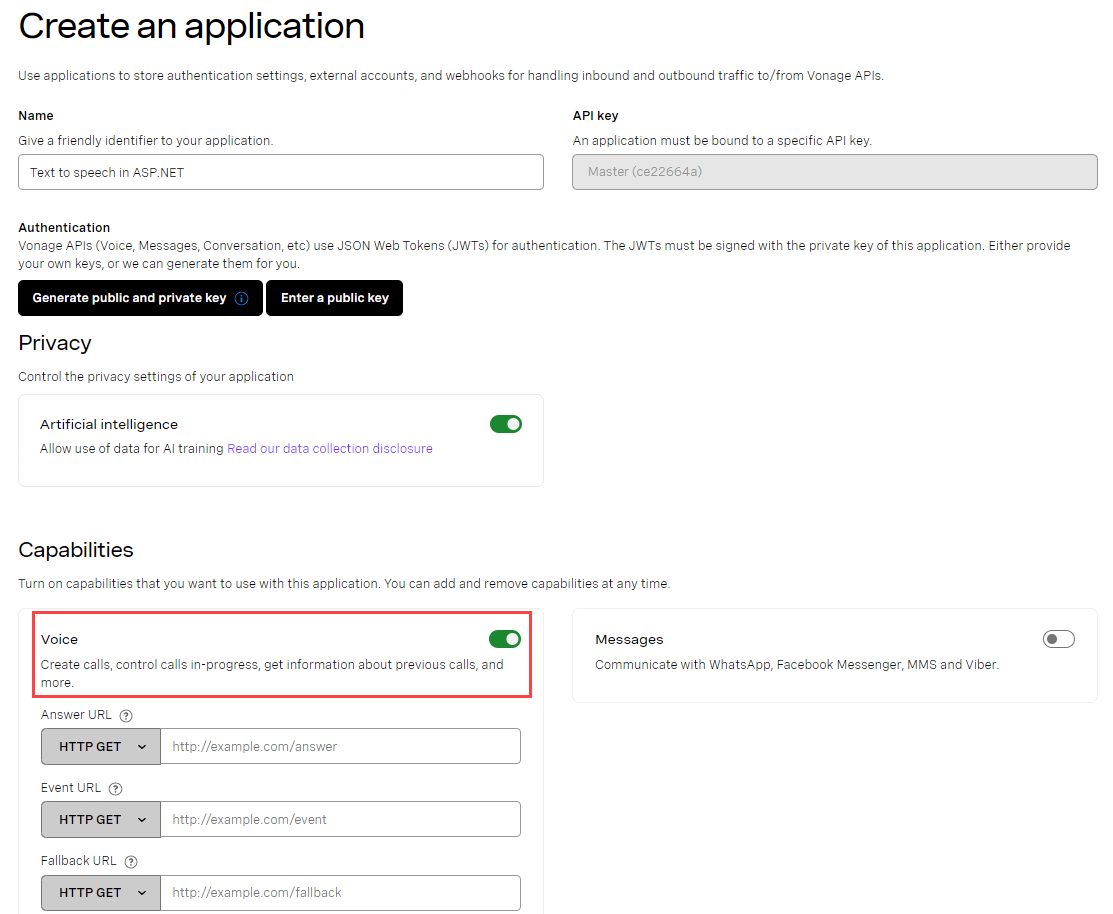The height and width of the screenshot is (914, 1113).
Task: Click the Artificial intelligence title text
Action: pos(109,424)
